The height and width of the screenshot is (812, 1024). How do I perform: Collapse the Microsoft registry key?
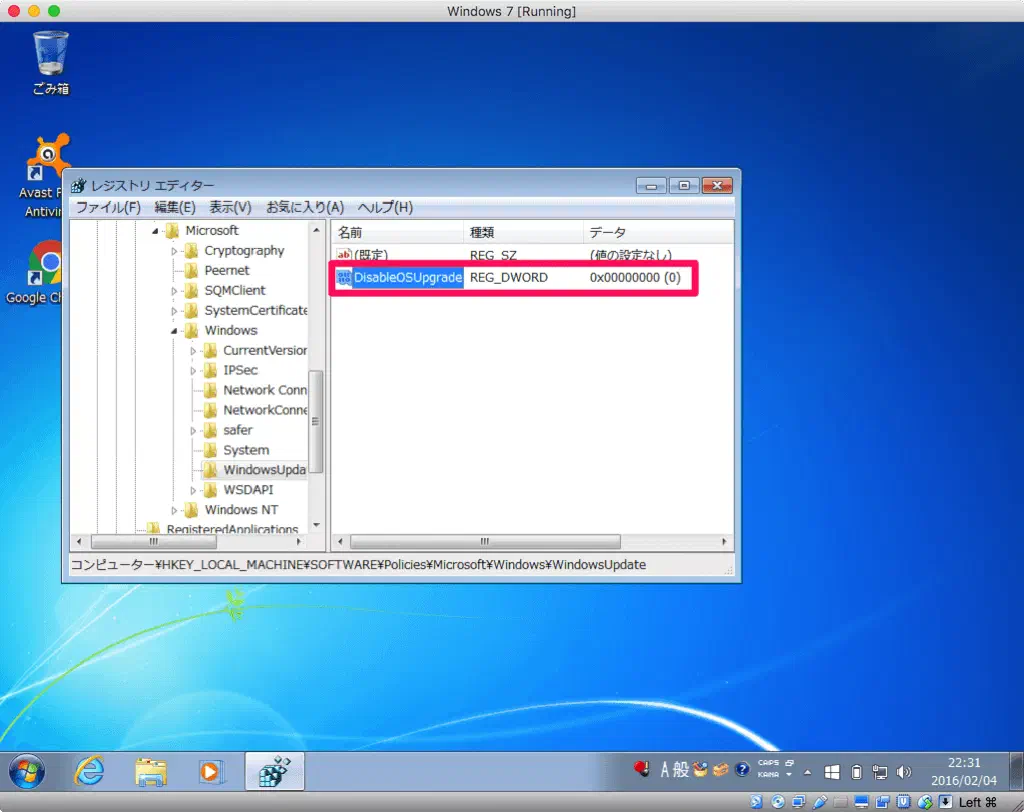156,231
